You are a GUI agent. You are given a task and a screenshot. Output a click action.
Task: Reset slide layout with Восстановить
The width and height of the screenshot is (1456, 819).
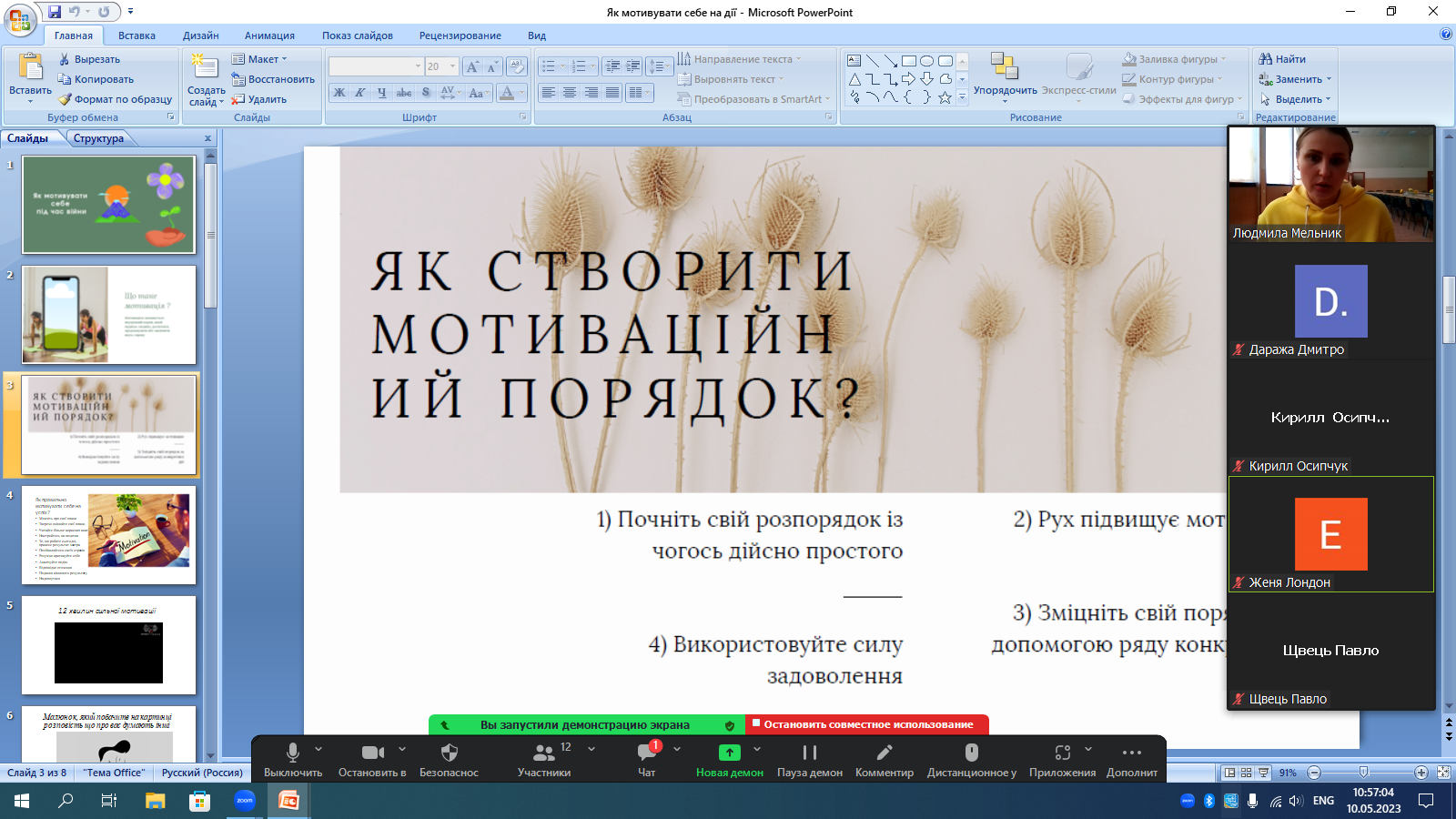273,79
